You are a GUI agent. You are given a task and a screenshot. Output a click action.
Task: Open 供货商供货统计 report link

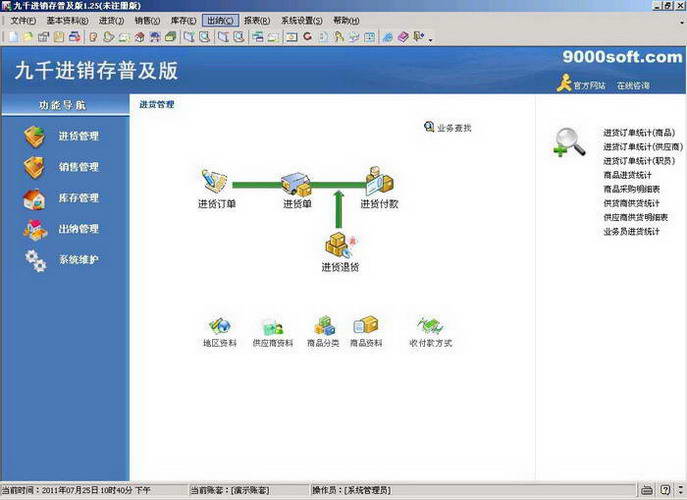click(631, 203)
